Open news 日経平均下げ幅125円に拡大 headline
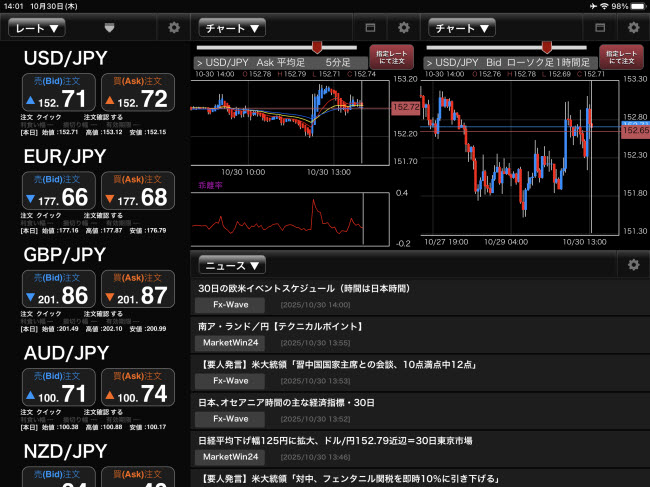 [420, 449]
